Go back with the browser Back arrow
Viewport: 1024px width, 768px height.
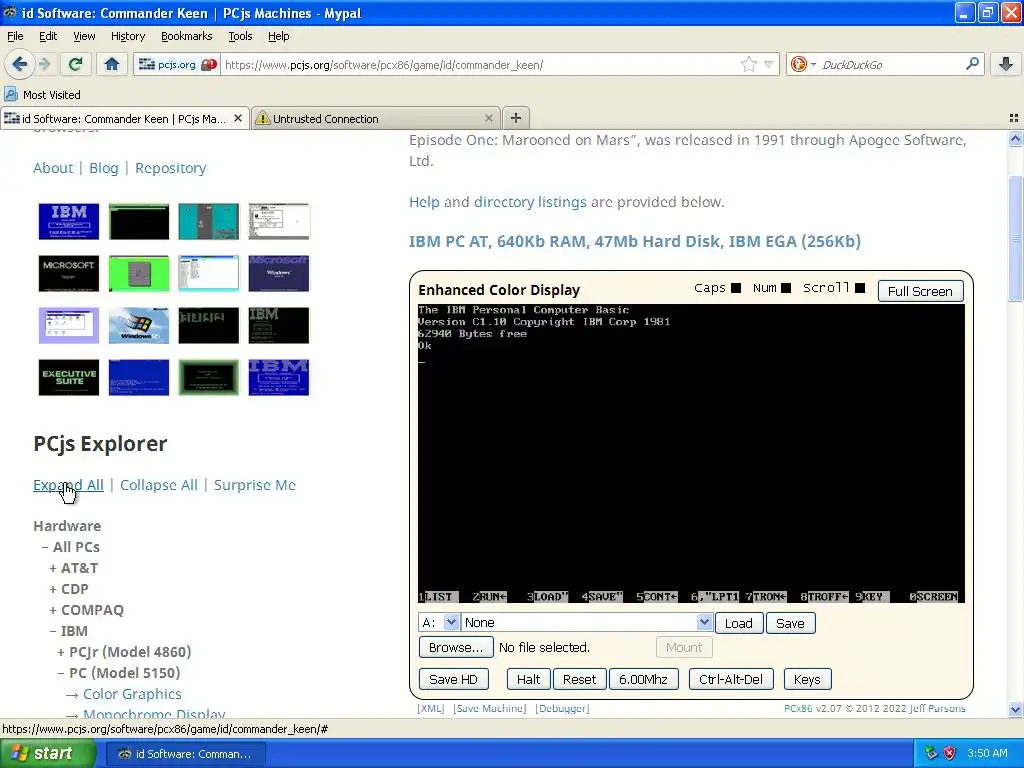point(19,64)
